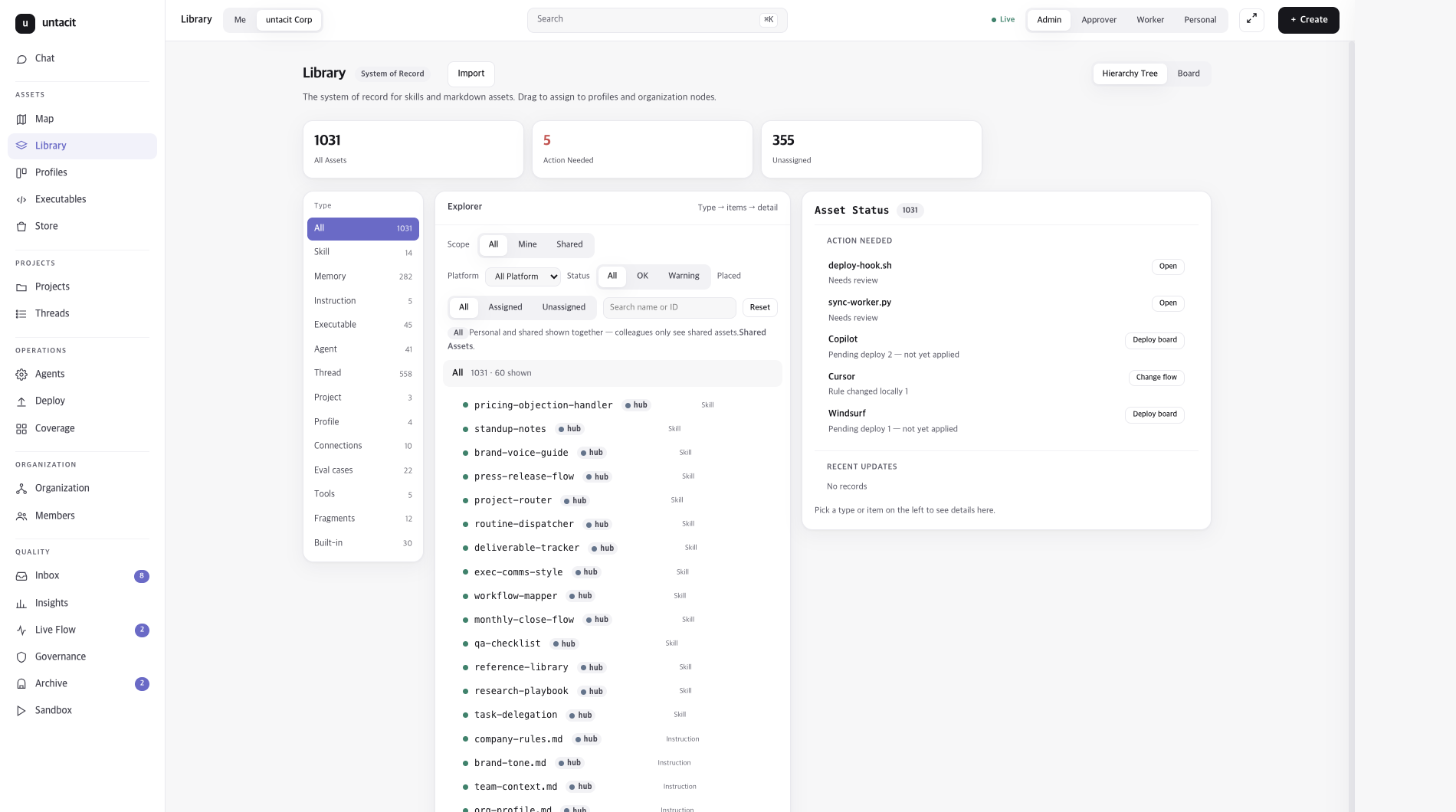
Task: Click the Live Flow badge showing 2
Action: pos(142,630)
